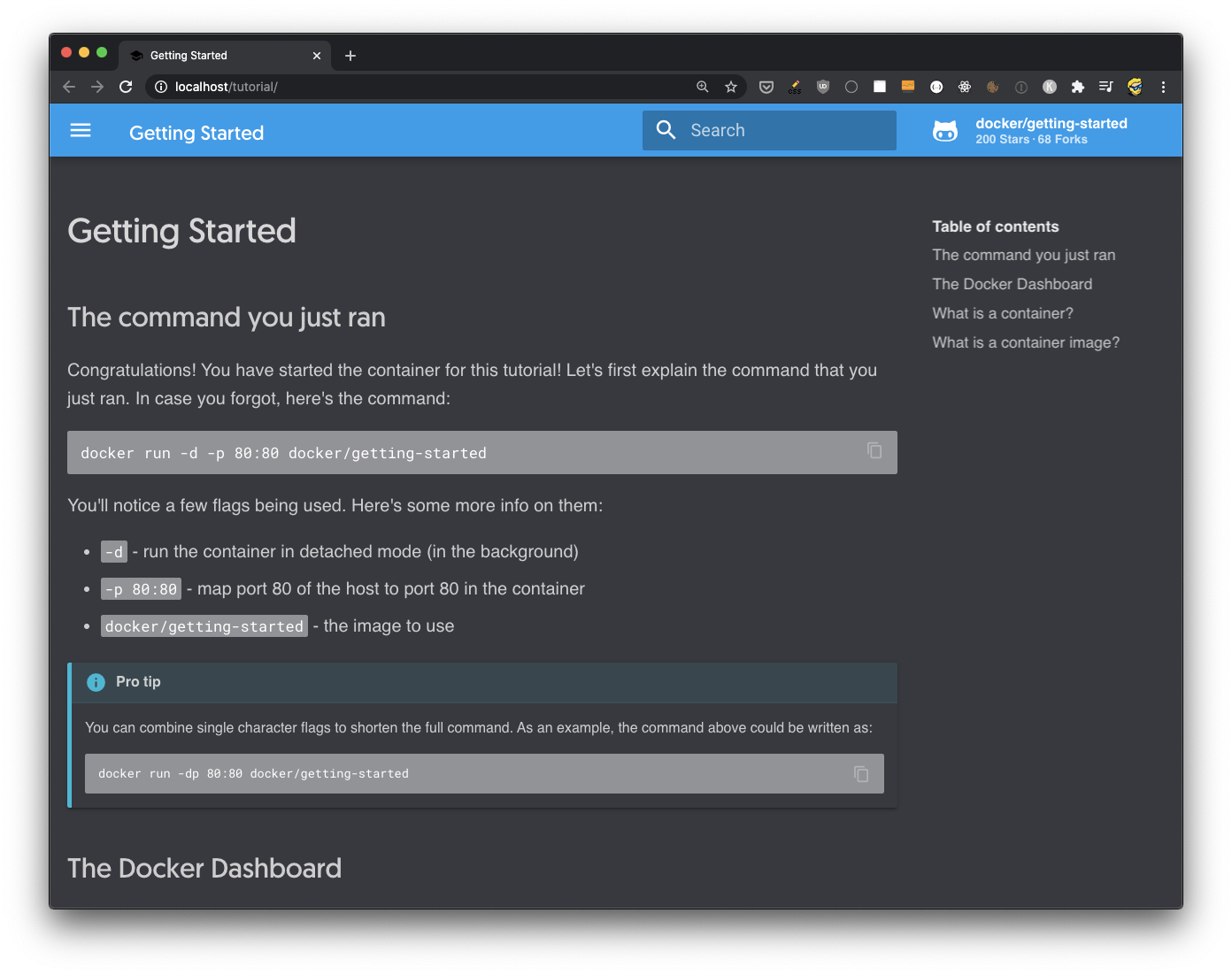Open the React Developer Tools extension
Screen dimensions: 1232x974
[965, 87]
